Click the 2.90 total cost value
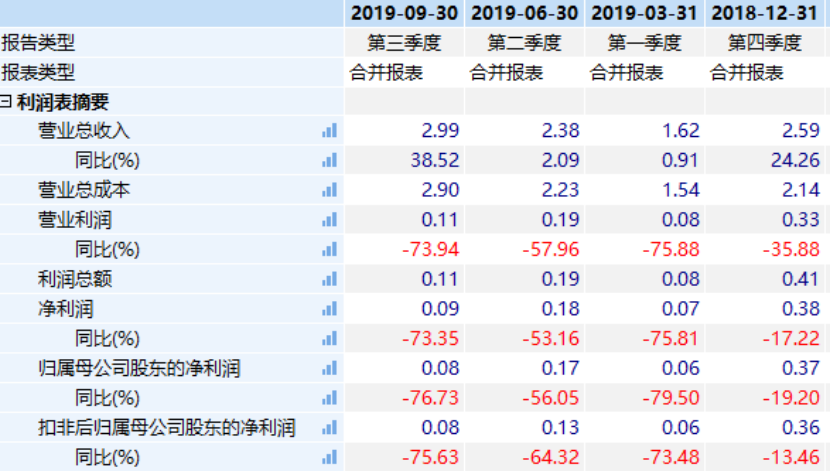Image resolution: width=831 pixels, height=471 pixels. click(x=440, y=190)
